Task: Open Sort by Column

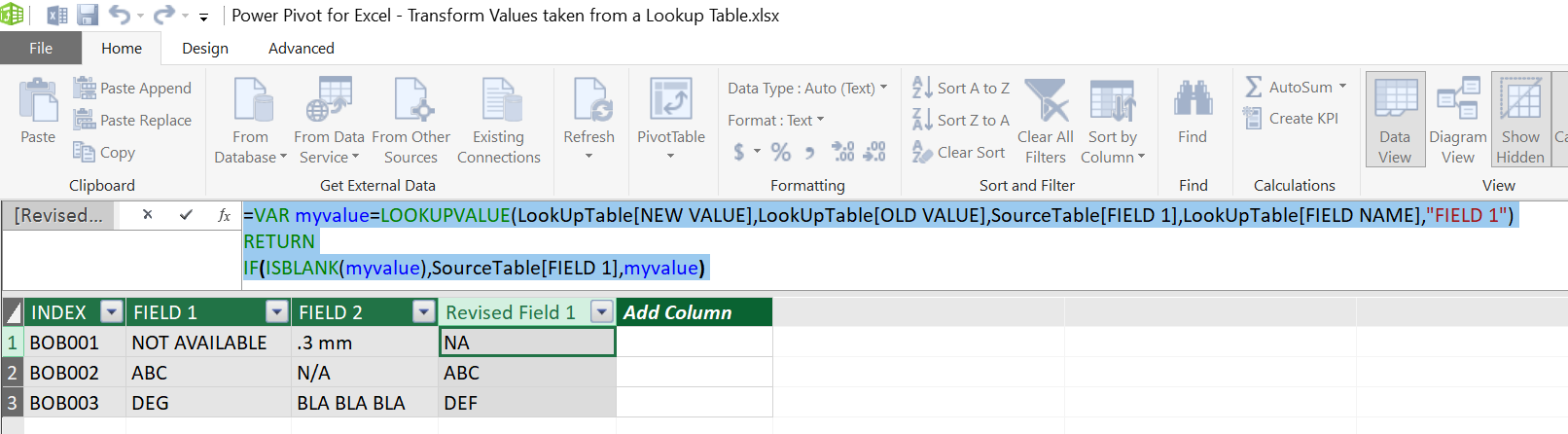Action: point(1113,122)
